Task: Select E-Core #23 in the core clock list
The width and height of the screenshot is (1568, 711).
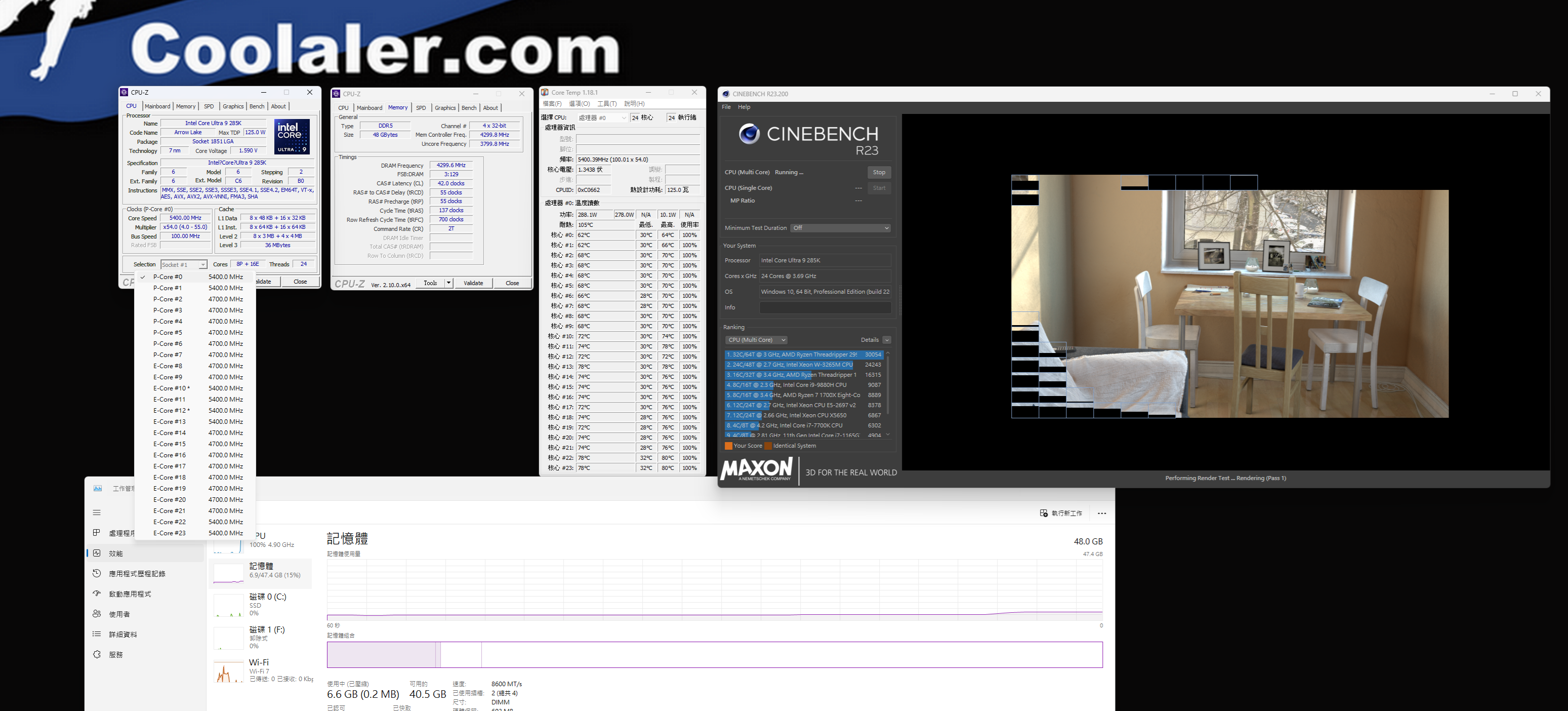Action: tap(195, 533)
